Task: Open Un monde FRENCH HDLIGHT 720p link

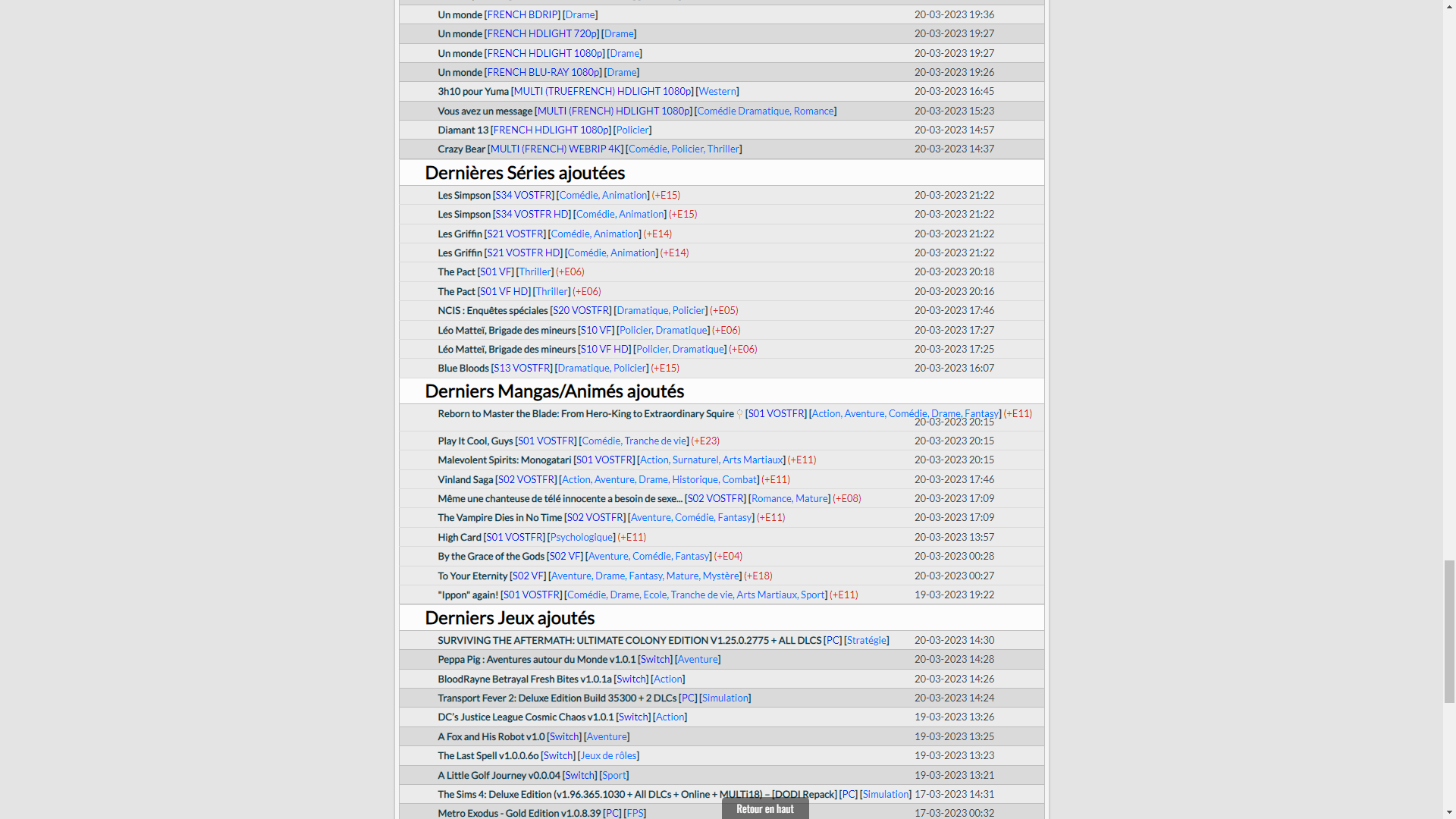Action: pos(541,33)
